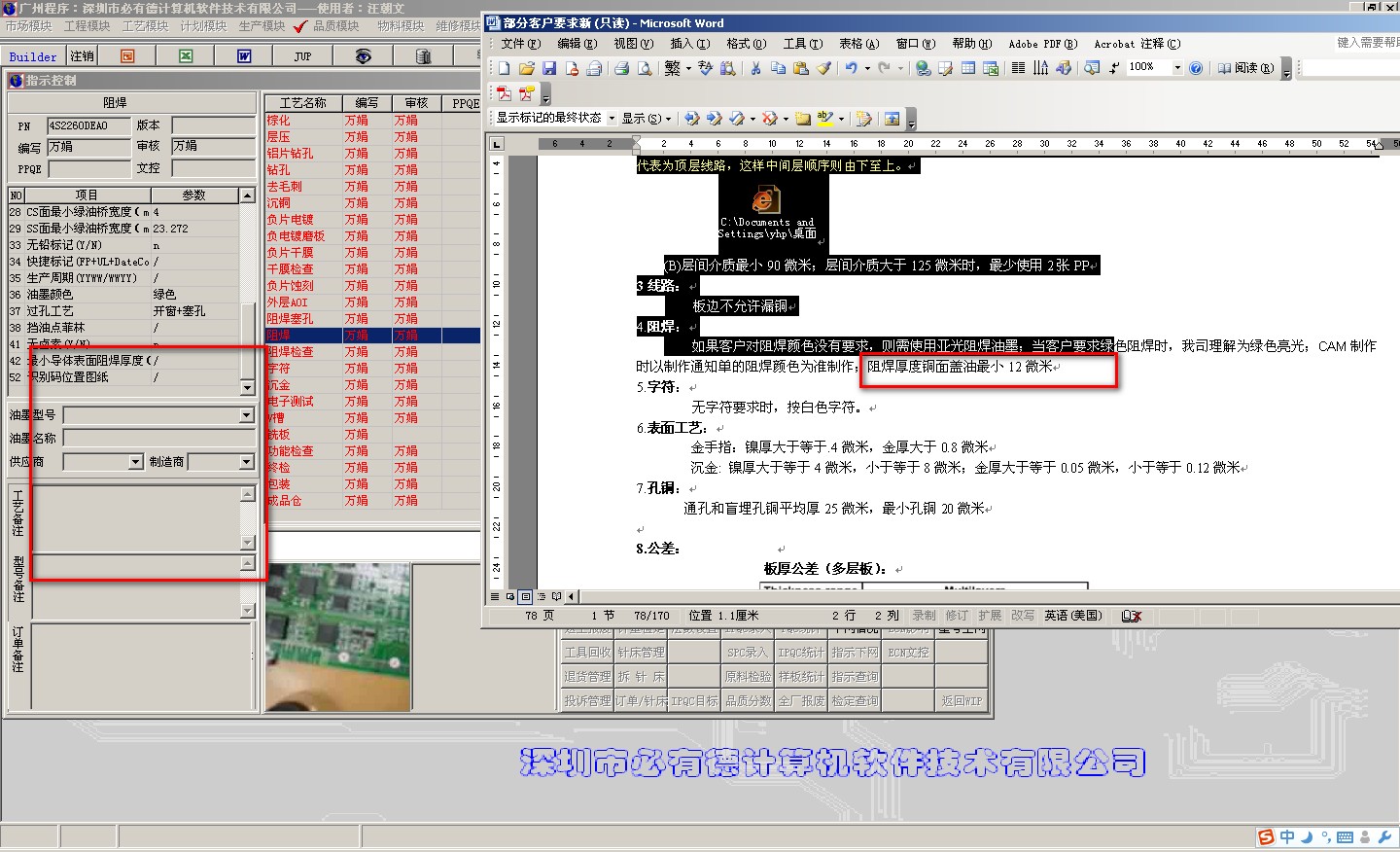
Task: Click the Copy icon in Word toolbar
Action: pyautogui.click(x=778, y=68)
